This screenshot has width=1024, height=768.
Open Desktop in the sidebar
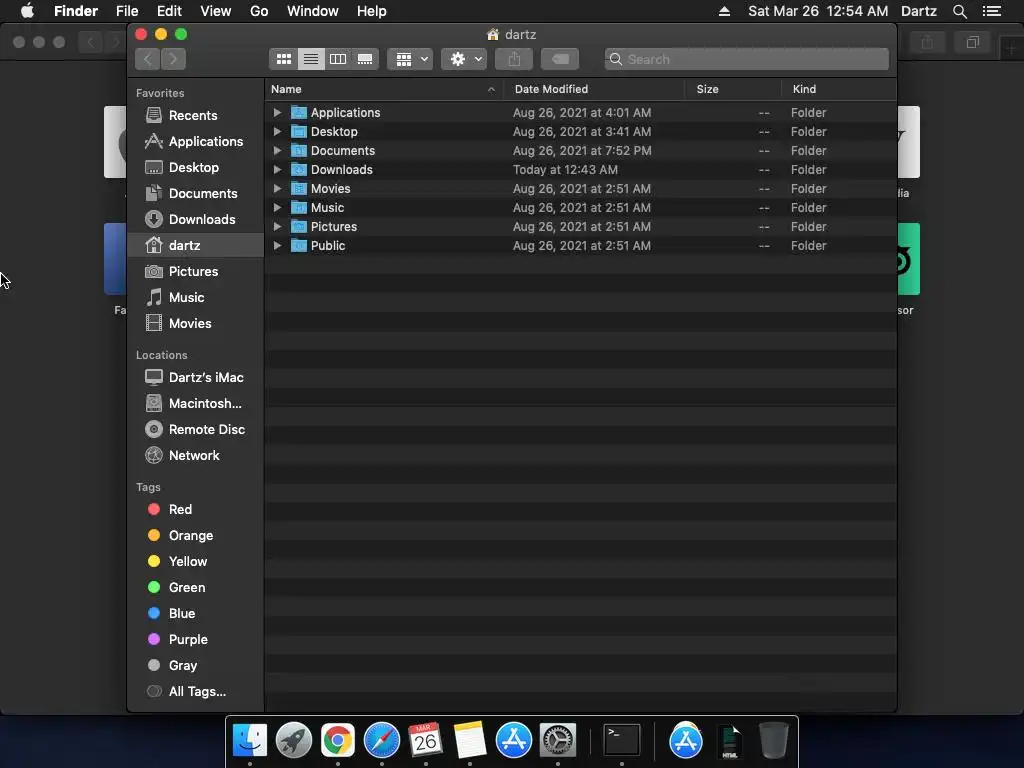[x=195, y=167]
